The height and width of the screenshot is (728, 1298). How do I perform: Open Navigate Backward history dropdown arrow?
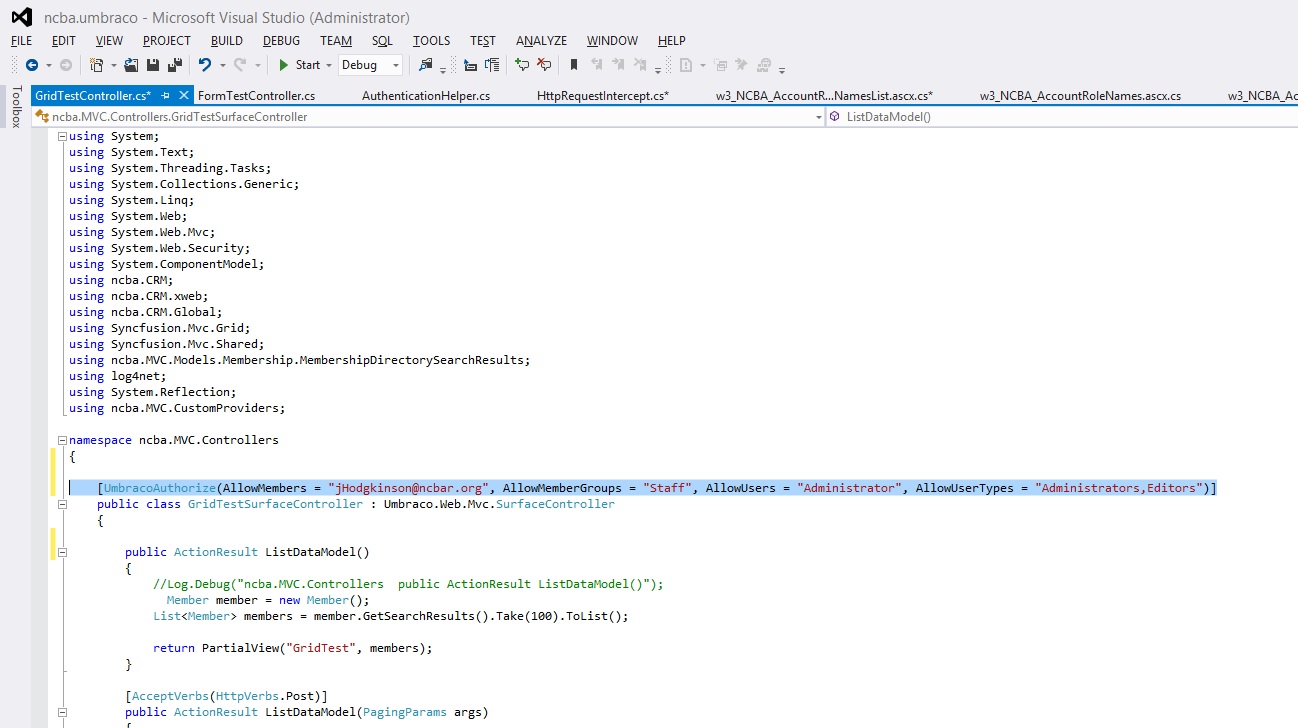tap(48, 65)
